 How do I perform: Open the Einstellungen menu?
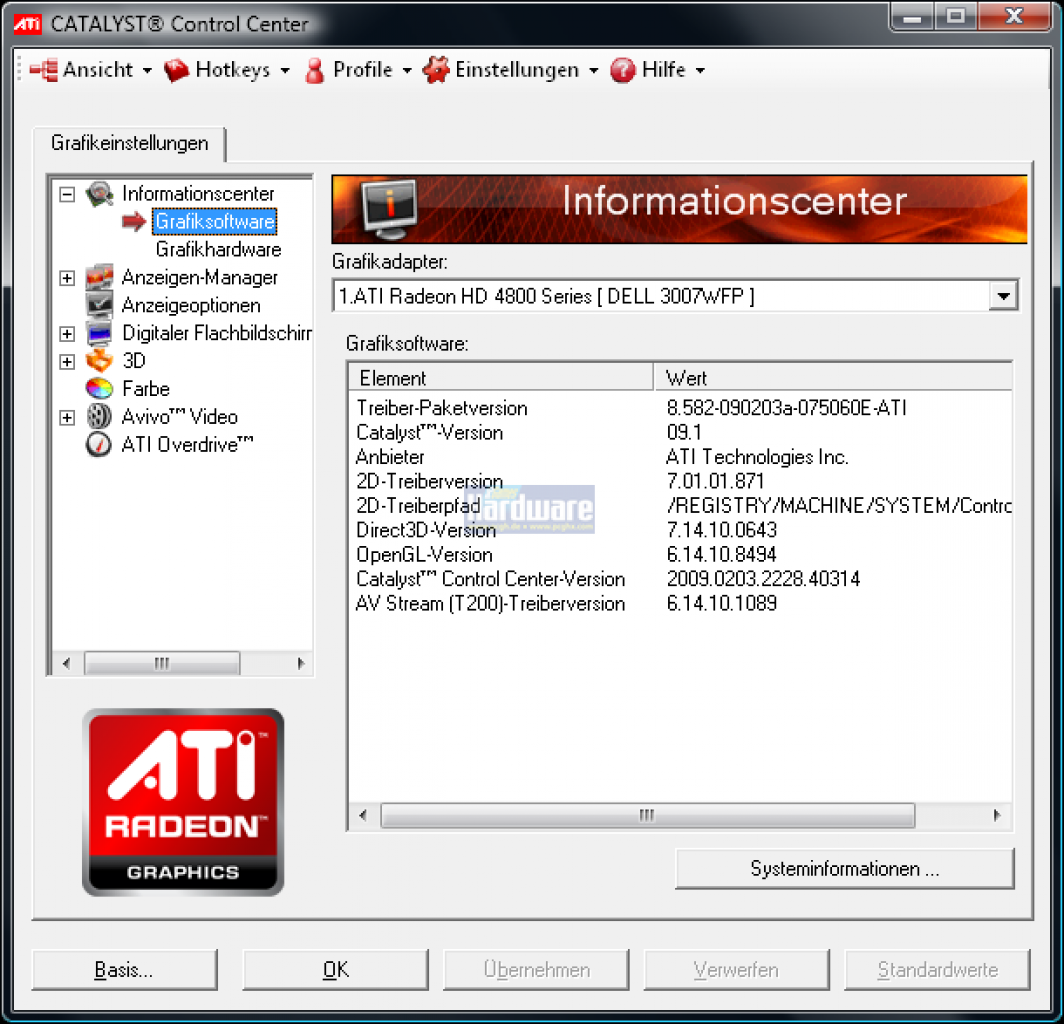tap(510, 70)
